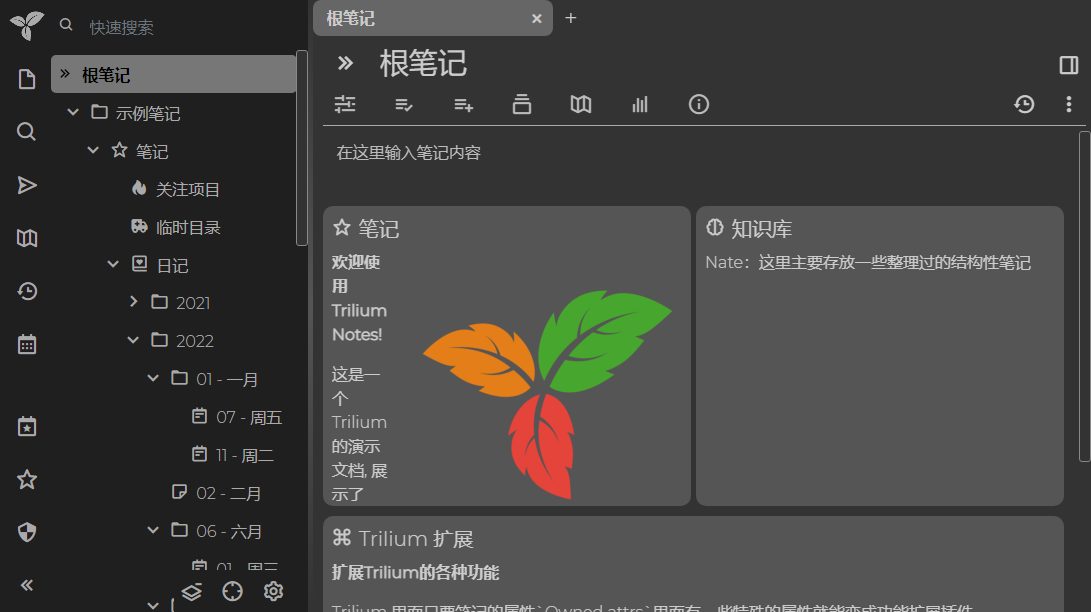
Task: Open the 示例笔记 note in the tree
Action: pyautogui.click(x=148, y=113)
